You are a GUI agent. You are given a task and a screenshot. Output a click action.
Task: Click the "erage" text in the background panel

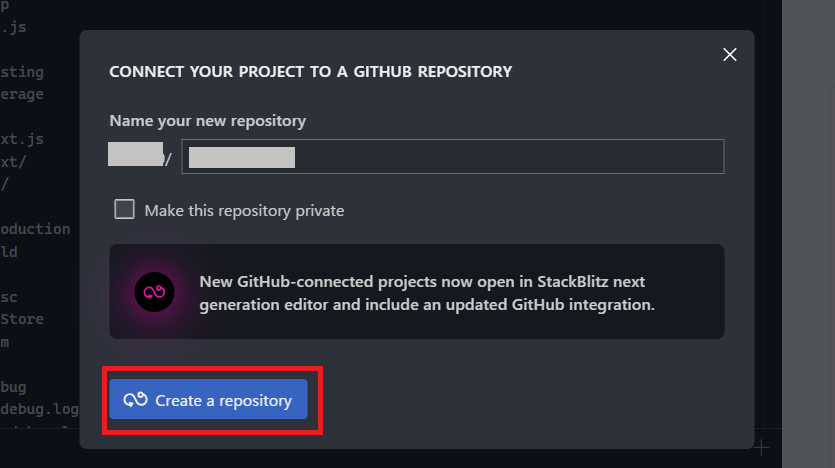22,94
